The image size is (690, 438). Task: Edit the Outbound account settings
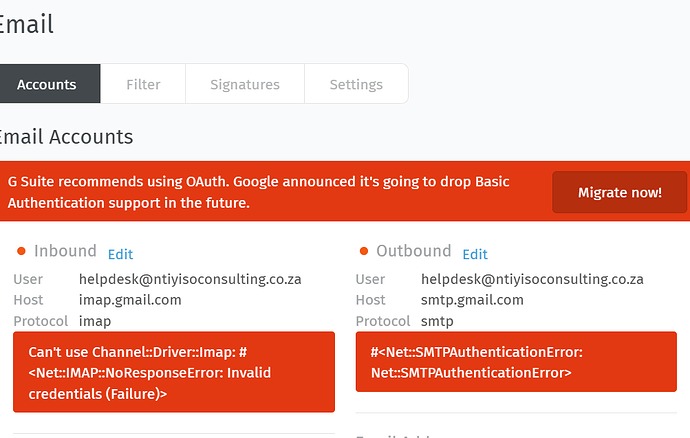[x=475, y=254]
